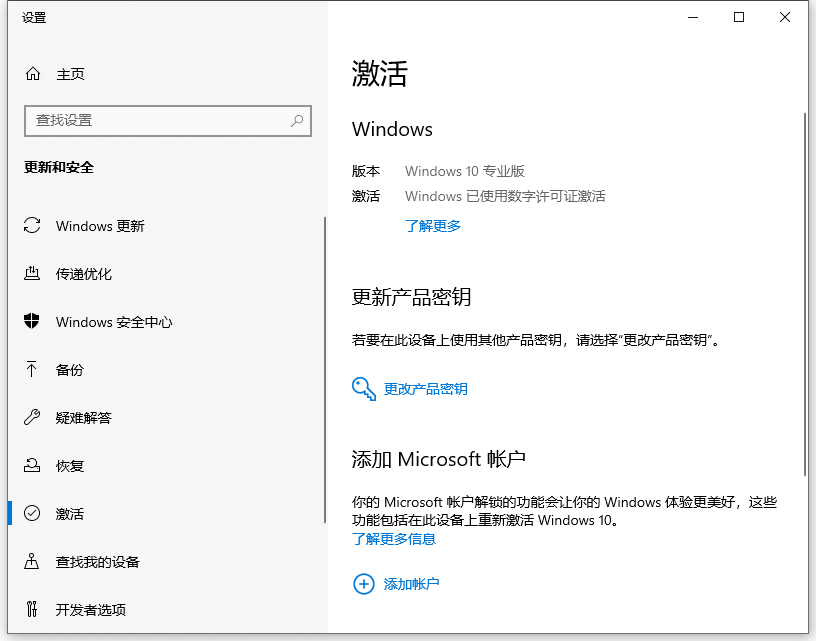
Task: Open 传递优化 settings
Action: click(x=84, y=274)
